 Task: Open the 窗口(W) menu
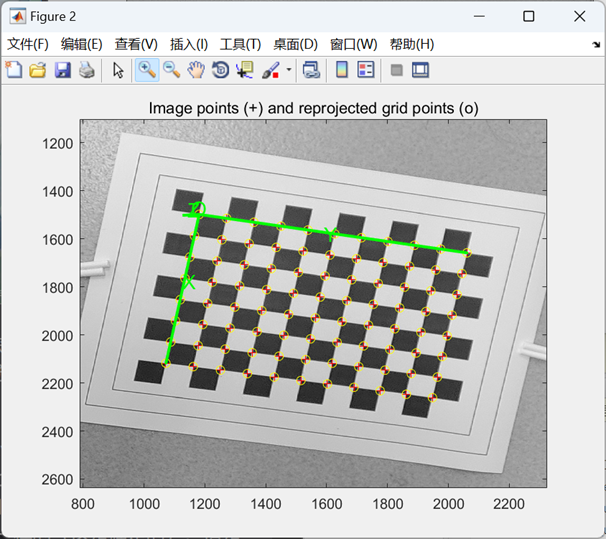point(354,44)
